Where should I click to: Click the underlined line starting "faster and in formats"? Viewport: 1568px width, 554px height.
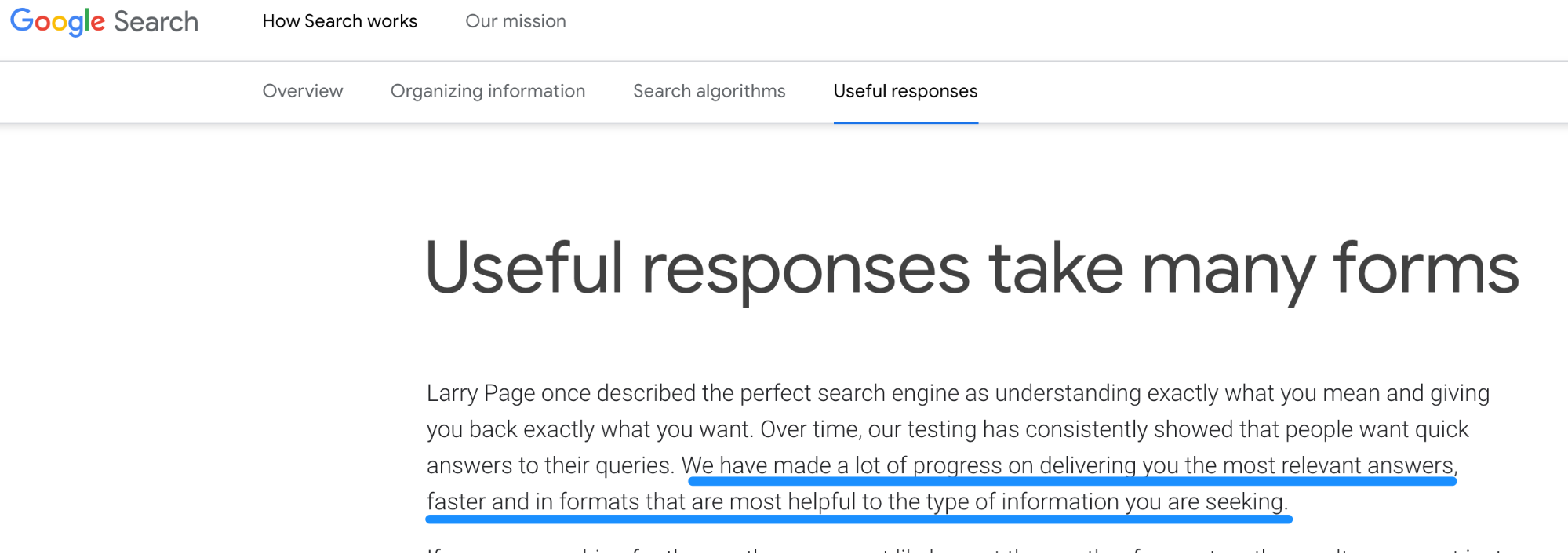click(x=857, y=501)
